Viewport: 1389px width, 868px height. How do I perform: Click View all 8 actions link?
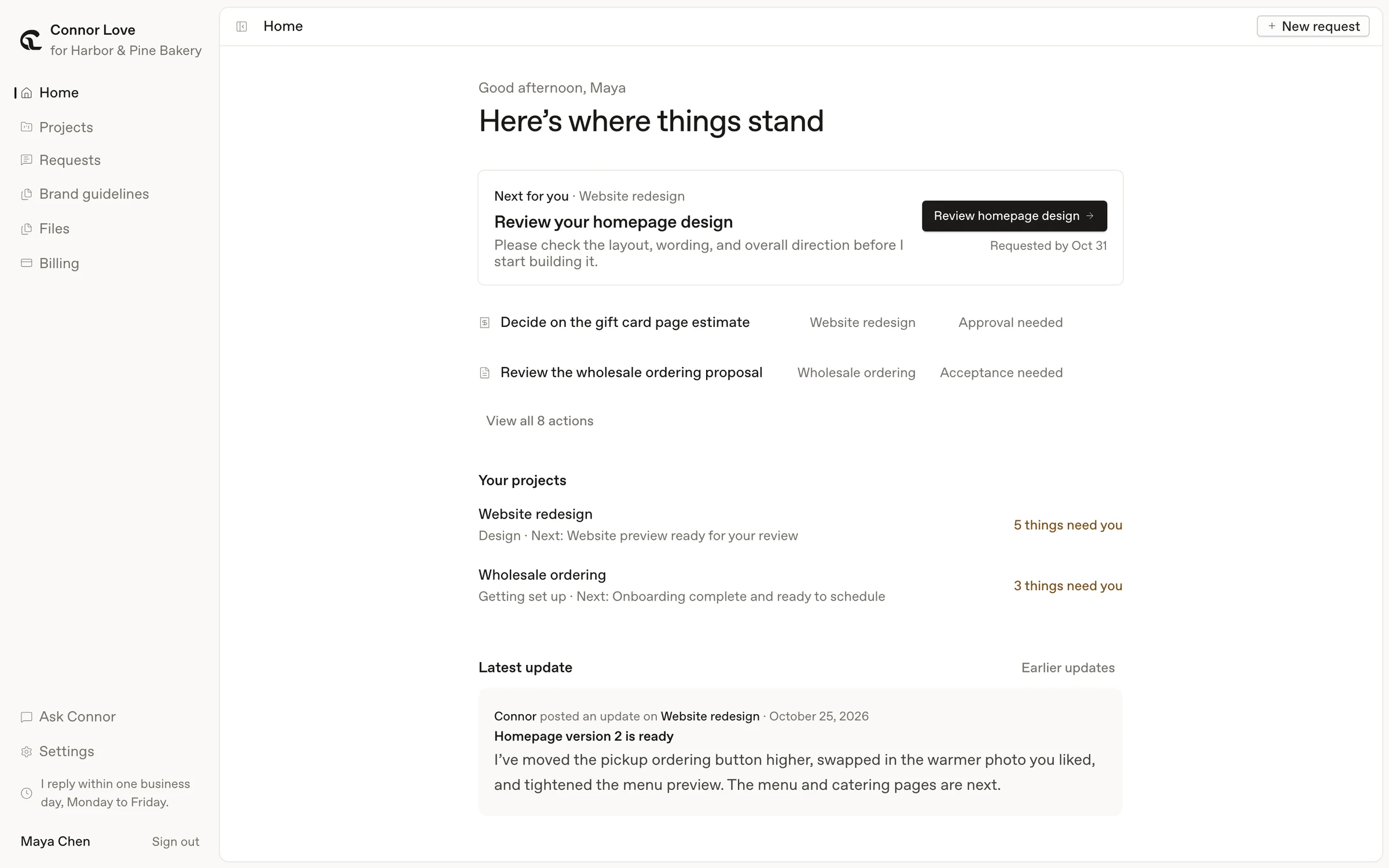[x=539, y=421]
